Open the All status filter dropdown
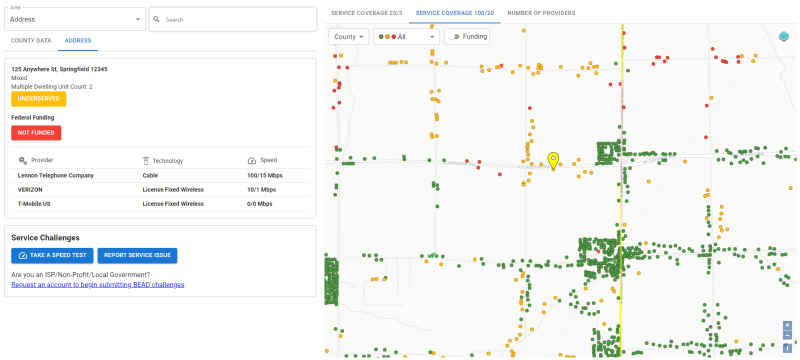Viewport: 800px width, 360px height. pos(406,37)
